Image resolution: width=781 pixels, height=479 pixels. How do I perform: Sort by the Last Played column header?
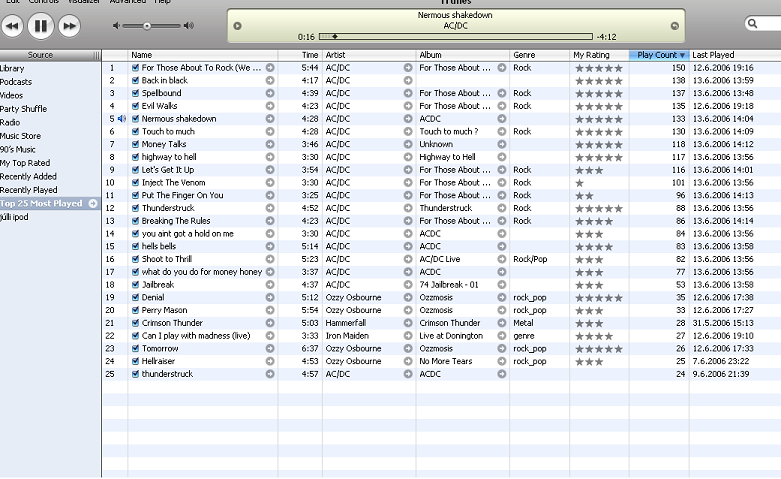point(735,55)
